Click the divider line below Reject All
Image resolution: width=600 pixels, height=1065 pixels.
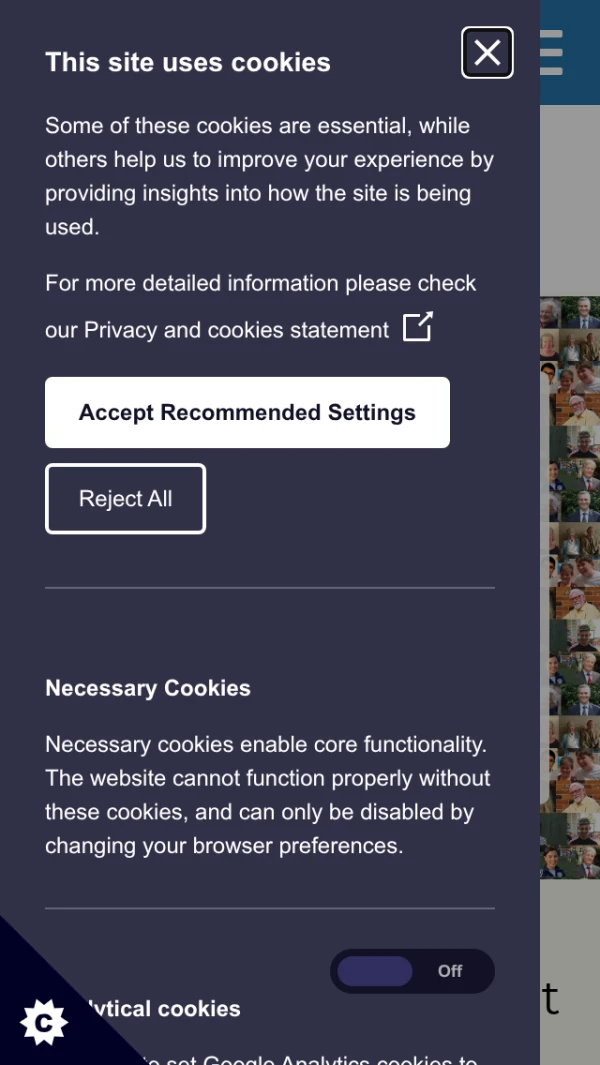pos(270,588)
